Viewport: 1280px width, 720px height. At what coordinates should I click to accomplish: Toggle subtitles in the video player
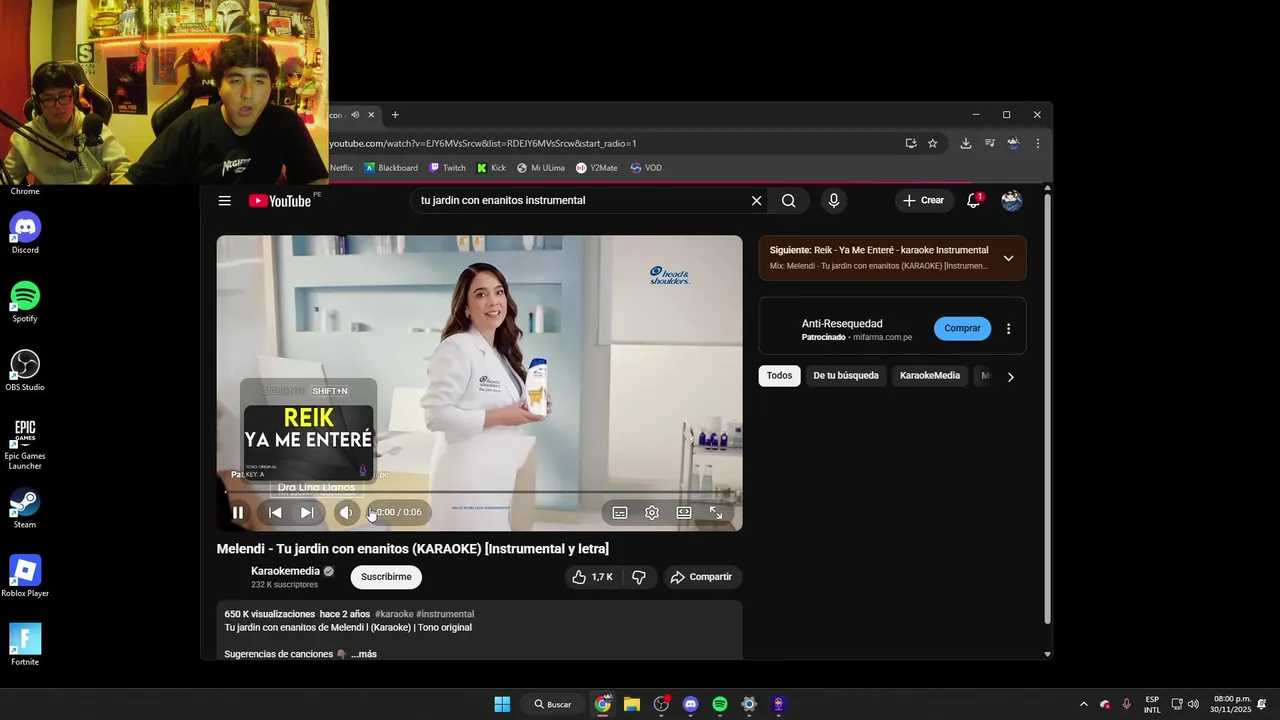point(620,513)
